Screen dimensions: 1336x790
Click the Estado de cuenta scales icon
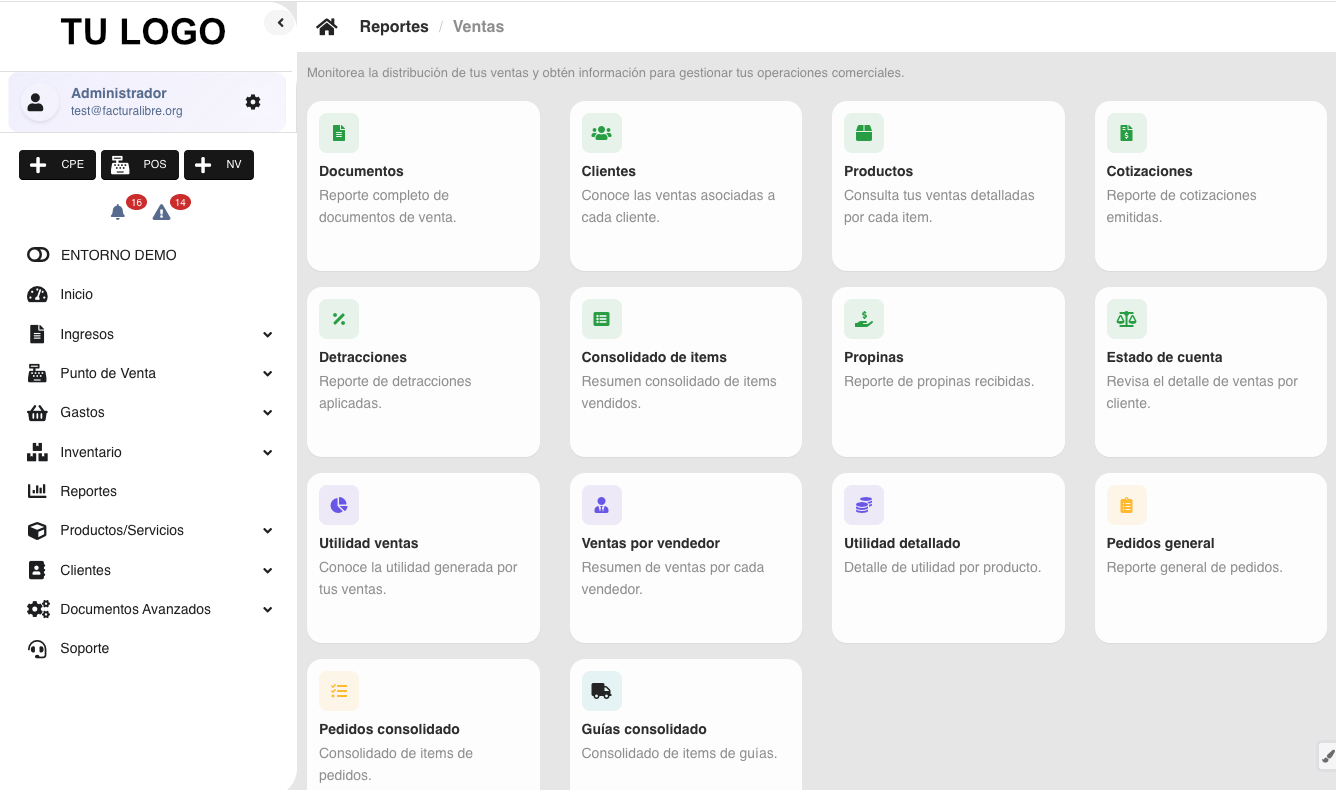coord(1126,319)
